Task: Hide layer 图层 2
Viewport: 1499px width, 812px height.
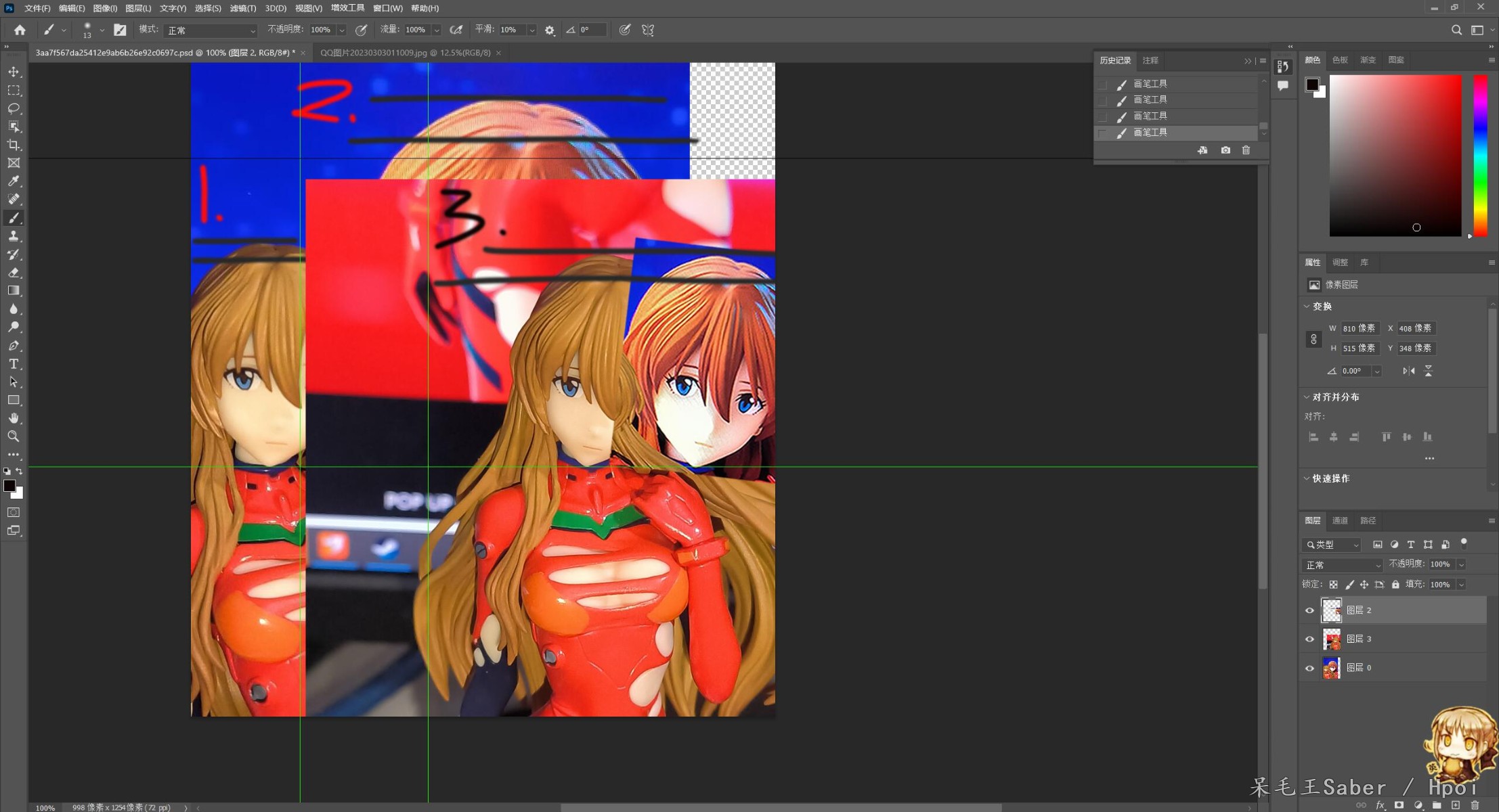Action: tap(1309, 610)
